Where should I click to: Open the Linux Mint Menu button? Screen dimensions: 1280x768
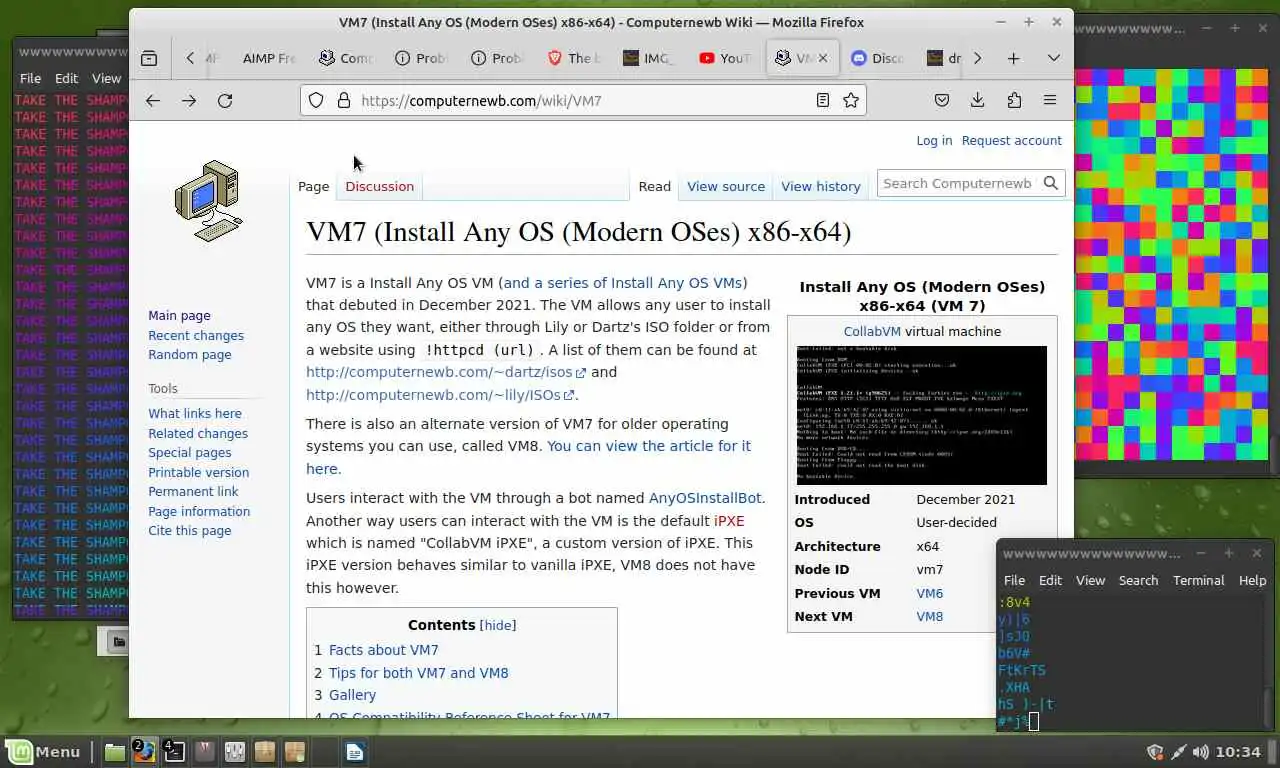click(44, 751)
